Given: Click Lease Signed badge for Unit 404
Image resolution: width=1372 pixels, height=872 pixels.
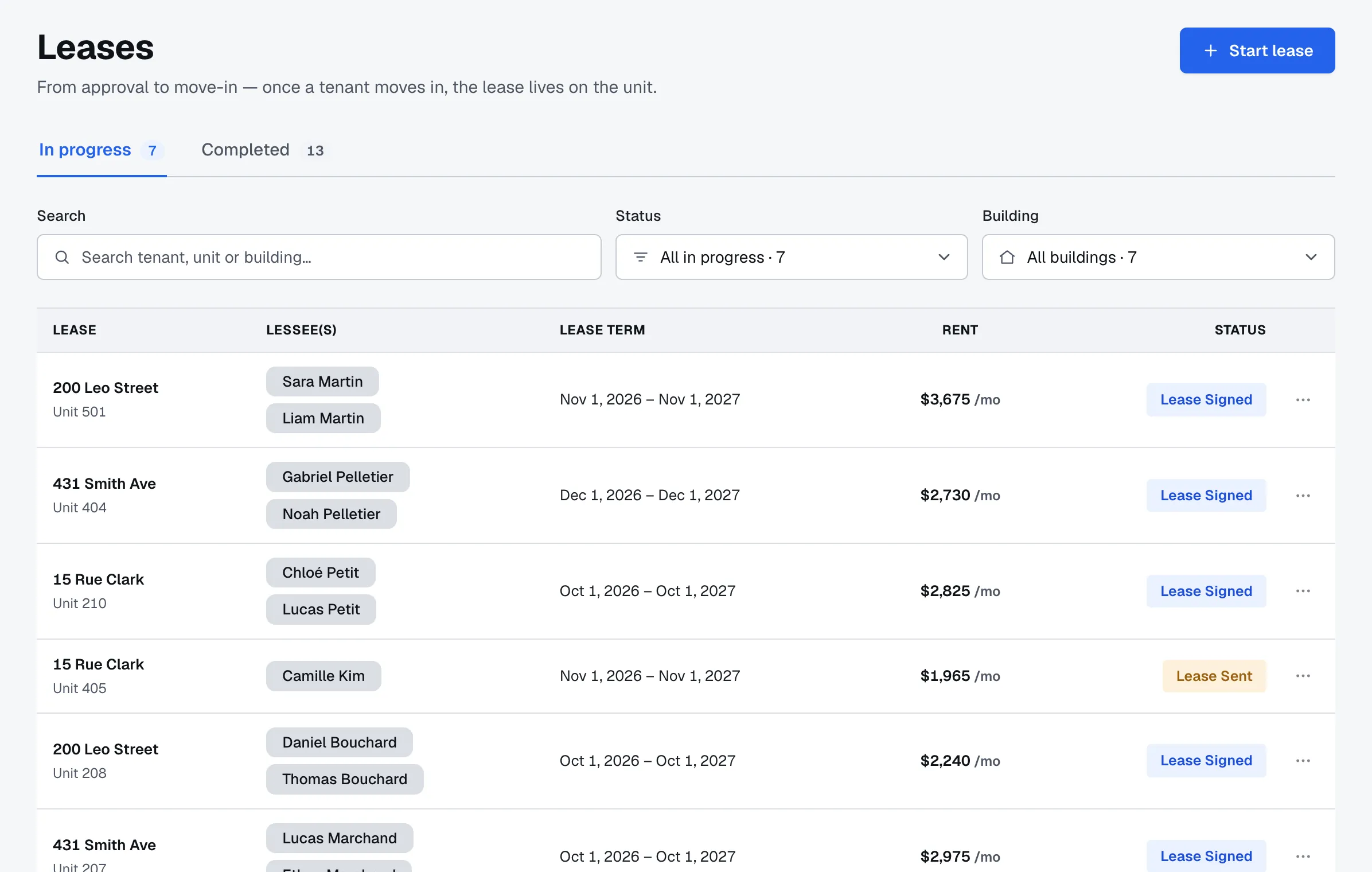Looking at the screenshot, I should tap(1206, 496).
